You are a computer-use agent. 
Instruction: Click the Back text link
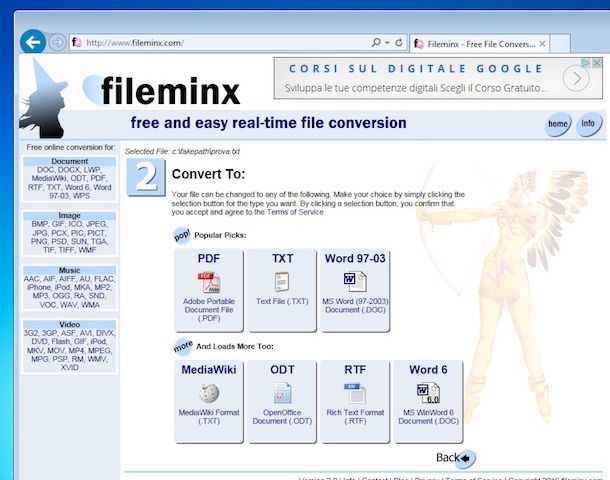coord(447,457)
